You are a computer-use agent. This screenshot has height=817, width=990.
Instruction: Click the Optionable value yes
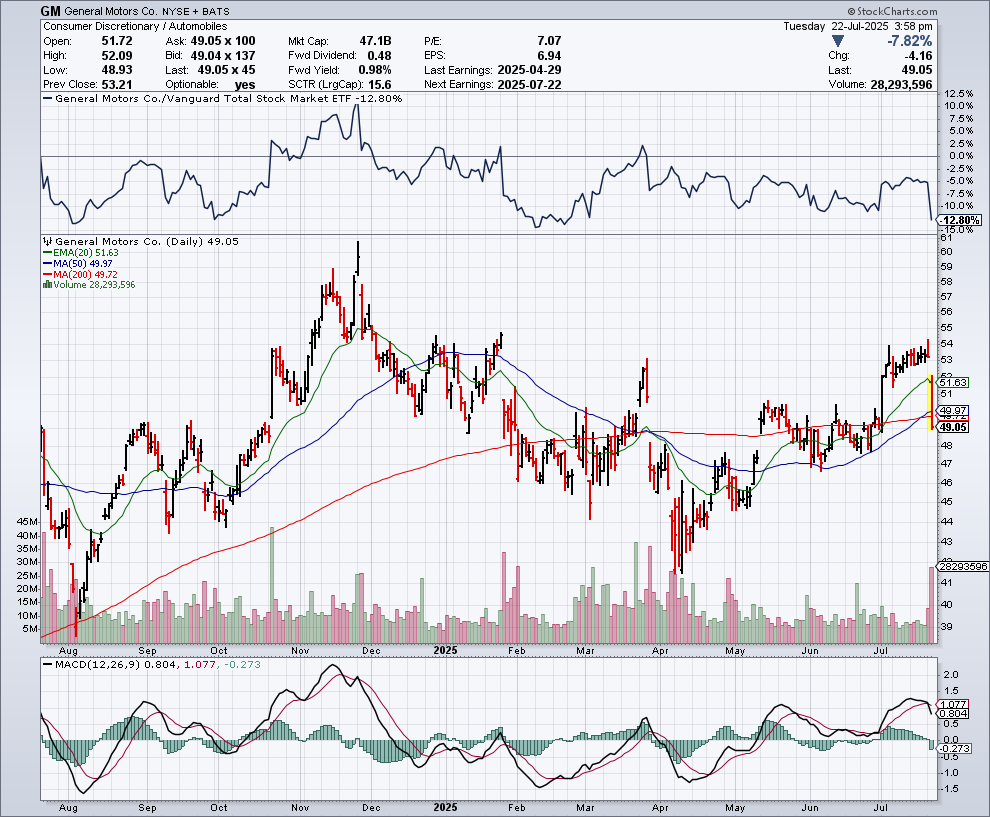[x=244, y=85]
